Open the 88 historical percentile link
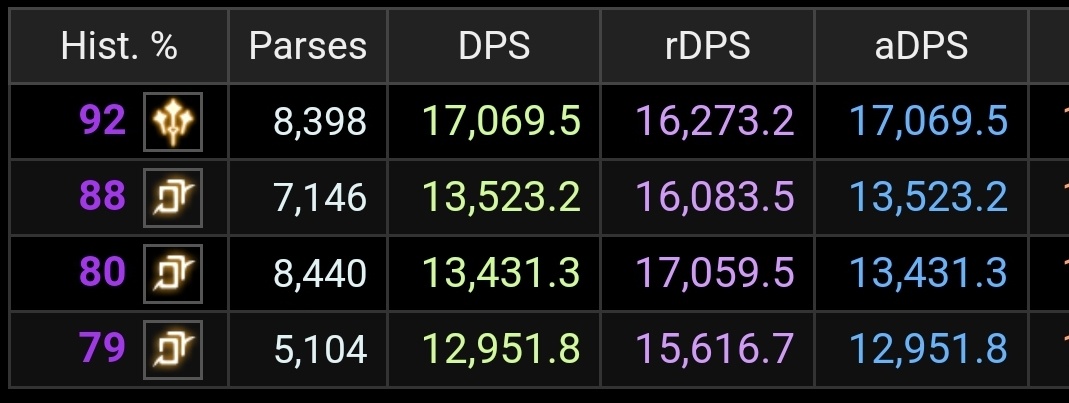The width and height of the screenshot is (1069, 403). (x=103, y=197)
